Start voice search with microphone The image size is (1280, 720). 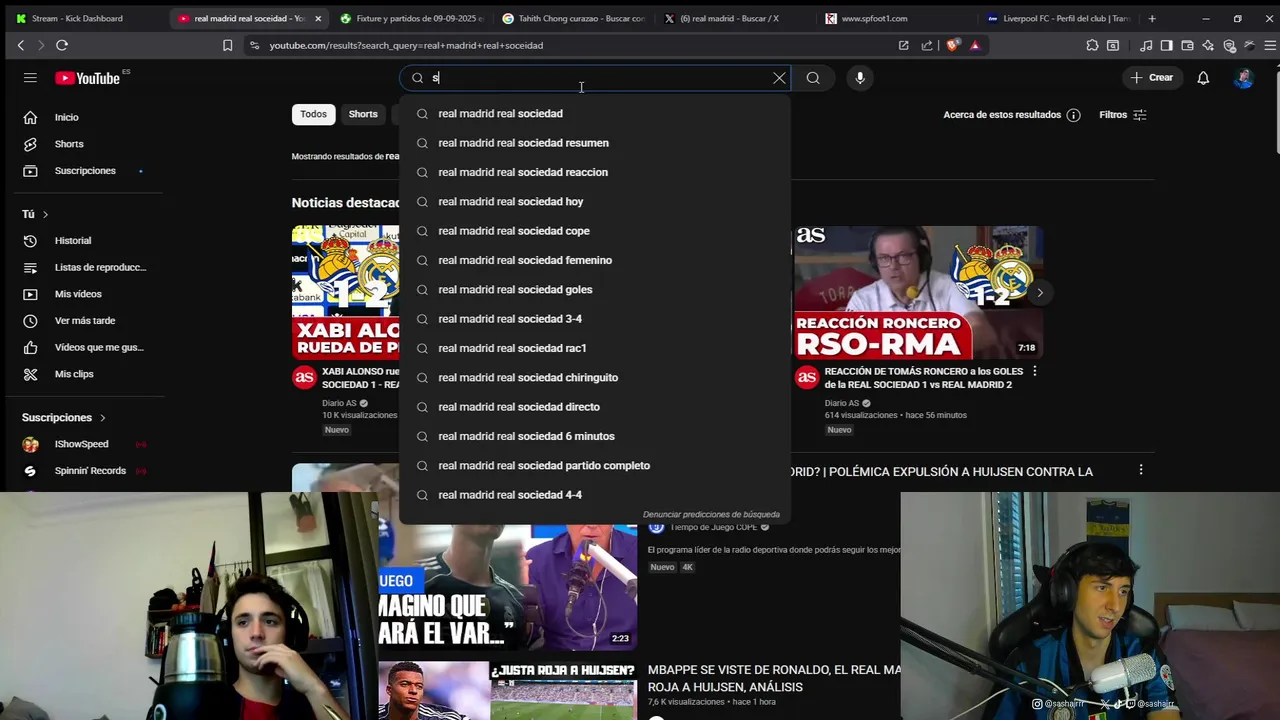[x=860, y=78]
